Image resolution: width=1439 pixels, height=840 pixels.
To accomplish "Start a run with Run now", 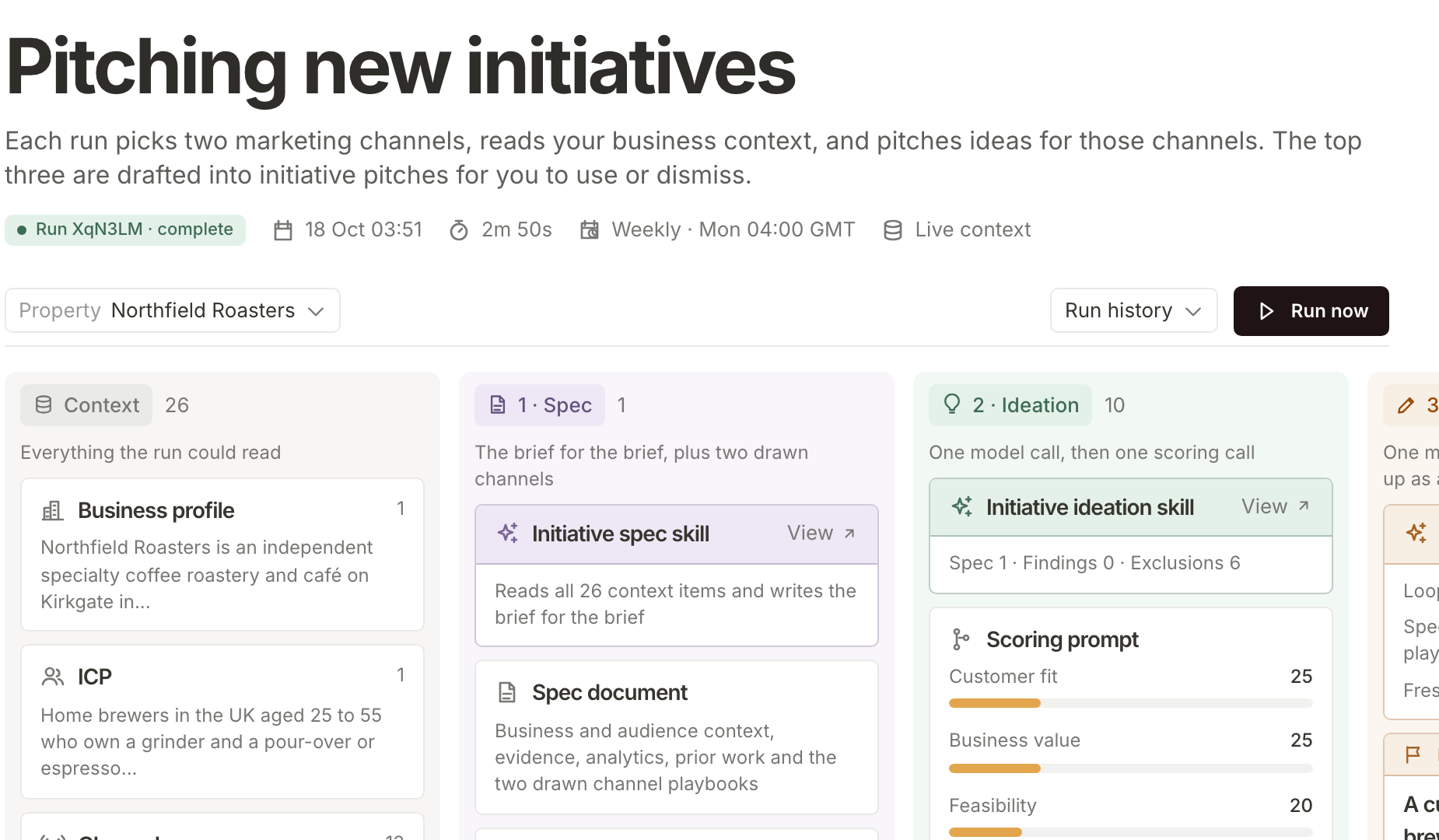I will 1311,311.
